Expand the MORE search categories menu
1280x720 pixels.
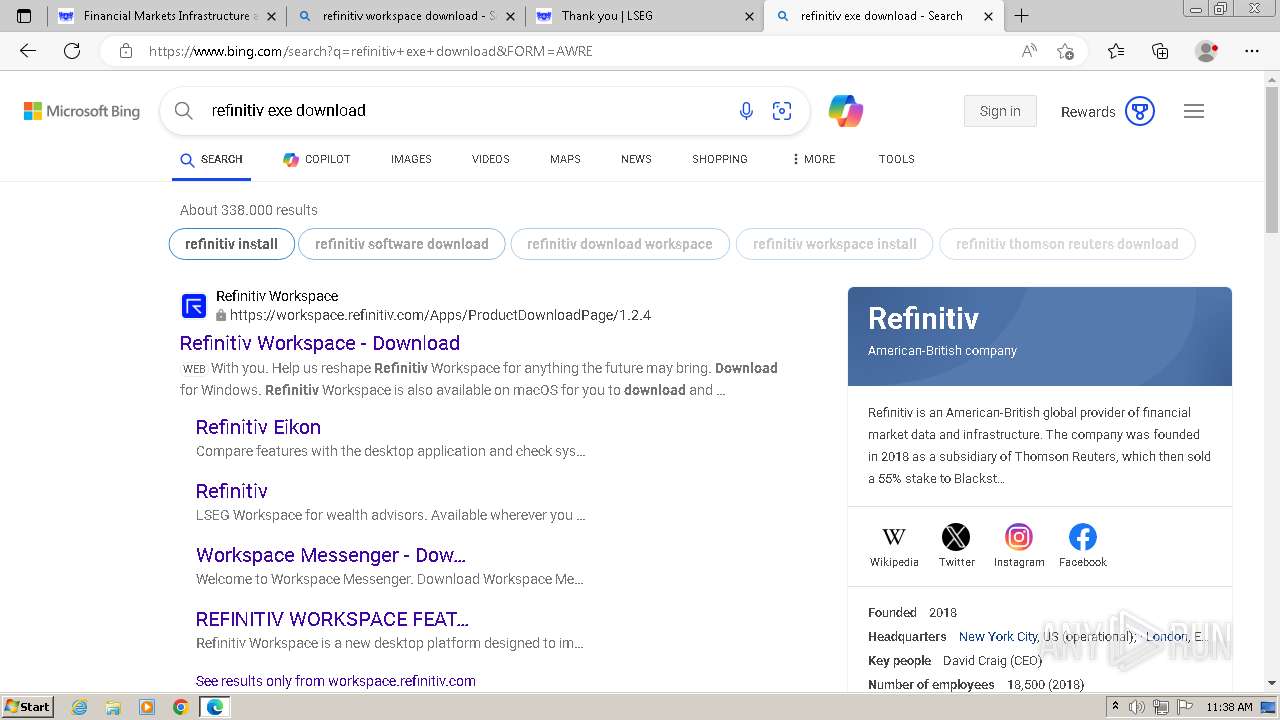pyautogui.click(x=813, y=159)
